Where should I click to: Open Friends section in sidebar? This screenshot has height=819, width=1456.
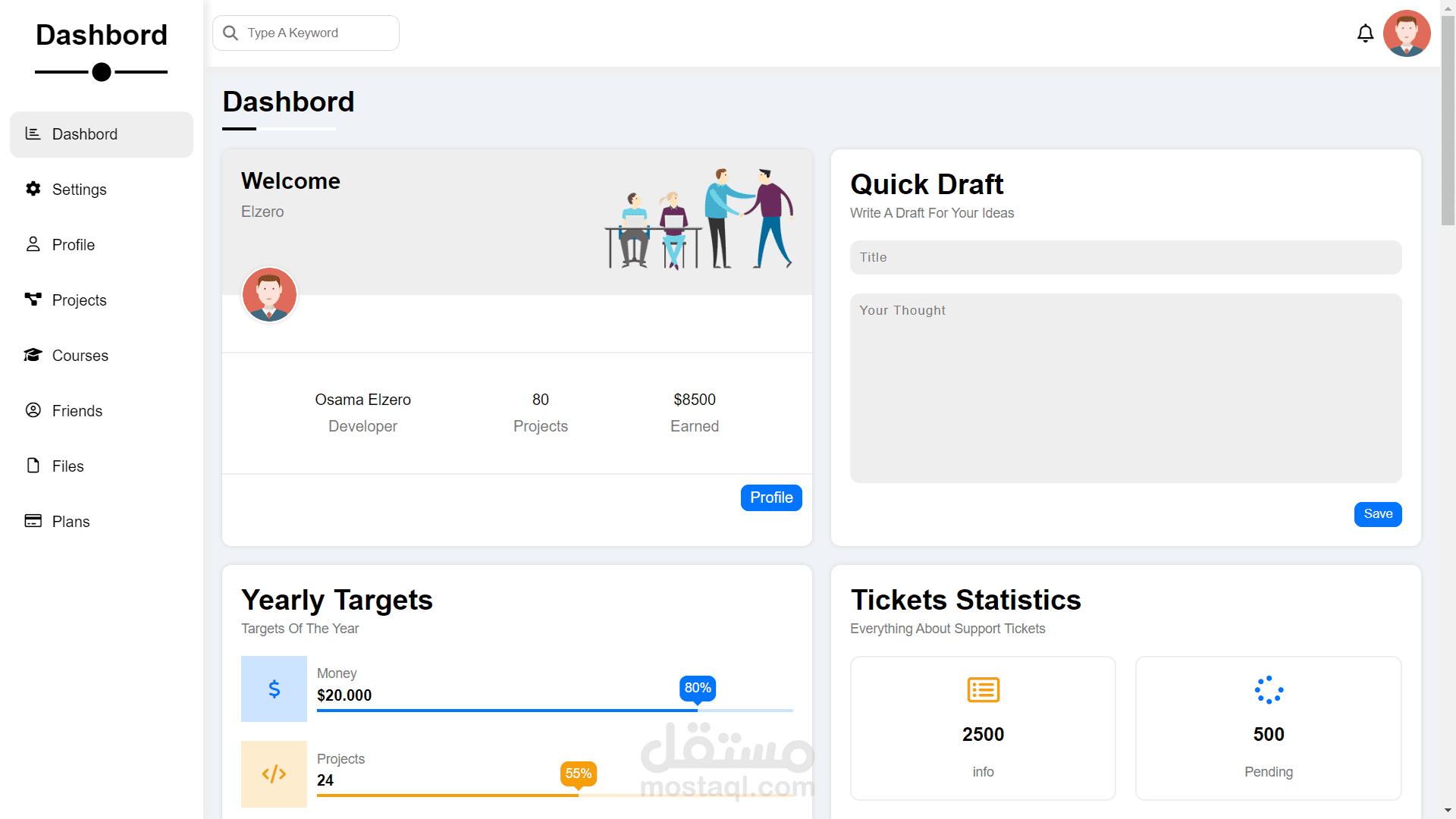(x=77, y=411)
